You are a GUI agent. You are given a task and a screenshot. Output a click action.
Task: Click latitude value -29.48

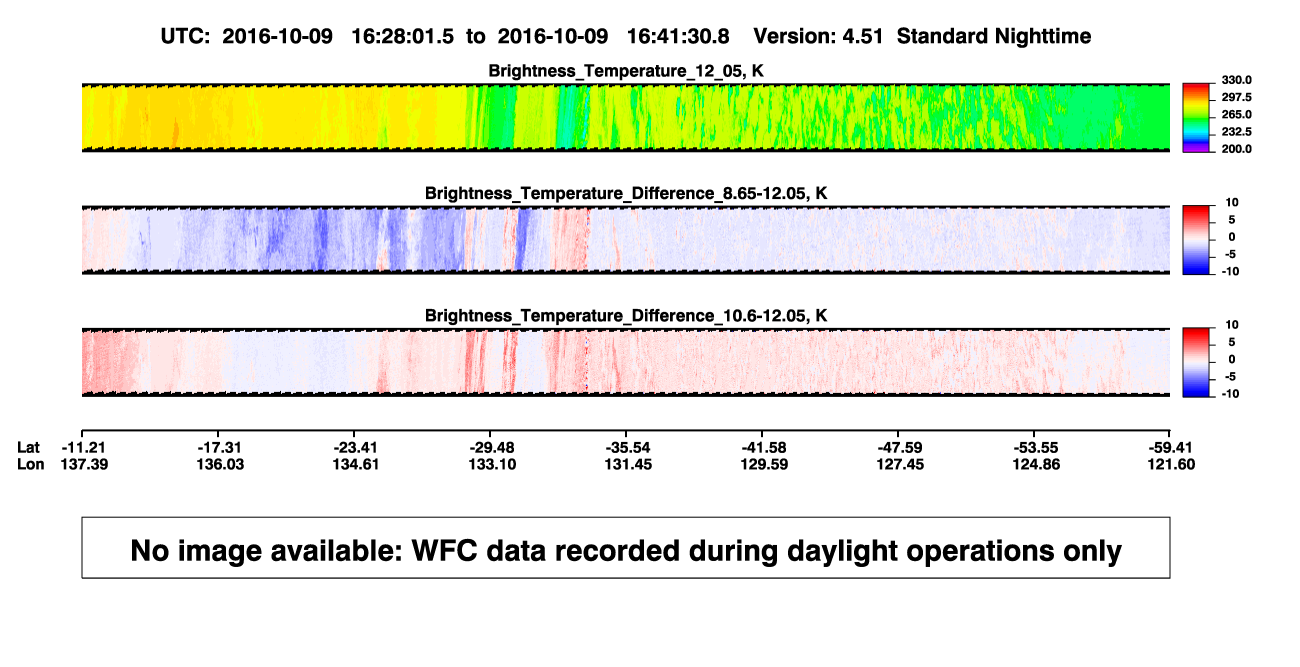[x=493, y=446]
